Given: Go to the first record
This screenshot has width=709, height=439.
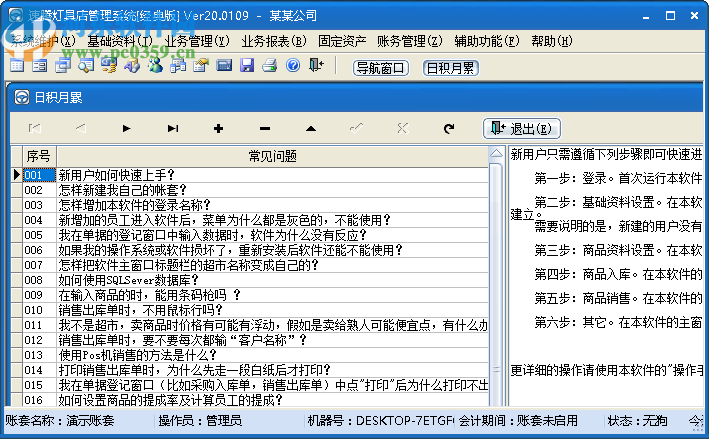Looking at the screenshot, I should (35, 129).
